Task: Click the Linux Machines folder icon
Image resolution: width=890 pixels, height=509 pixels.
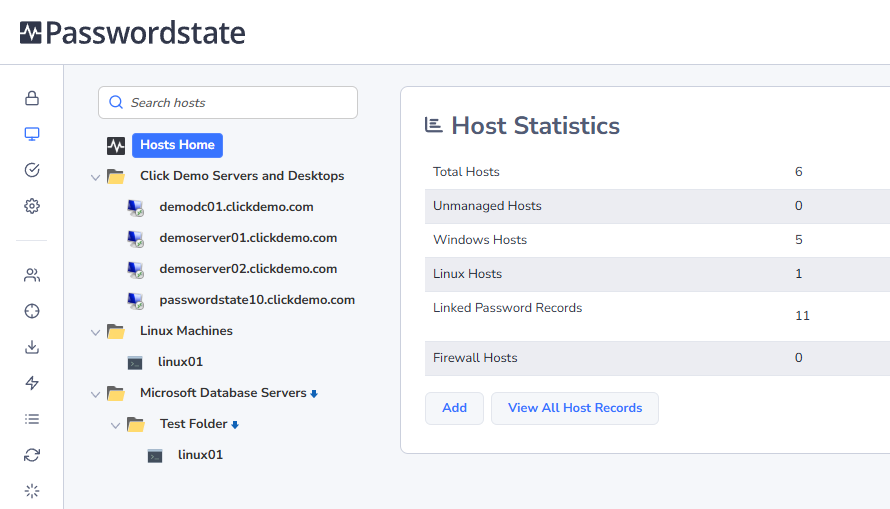Action: click(x=116, y=331)
